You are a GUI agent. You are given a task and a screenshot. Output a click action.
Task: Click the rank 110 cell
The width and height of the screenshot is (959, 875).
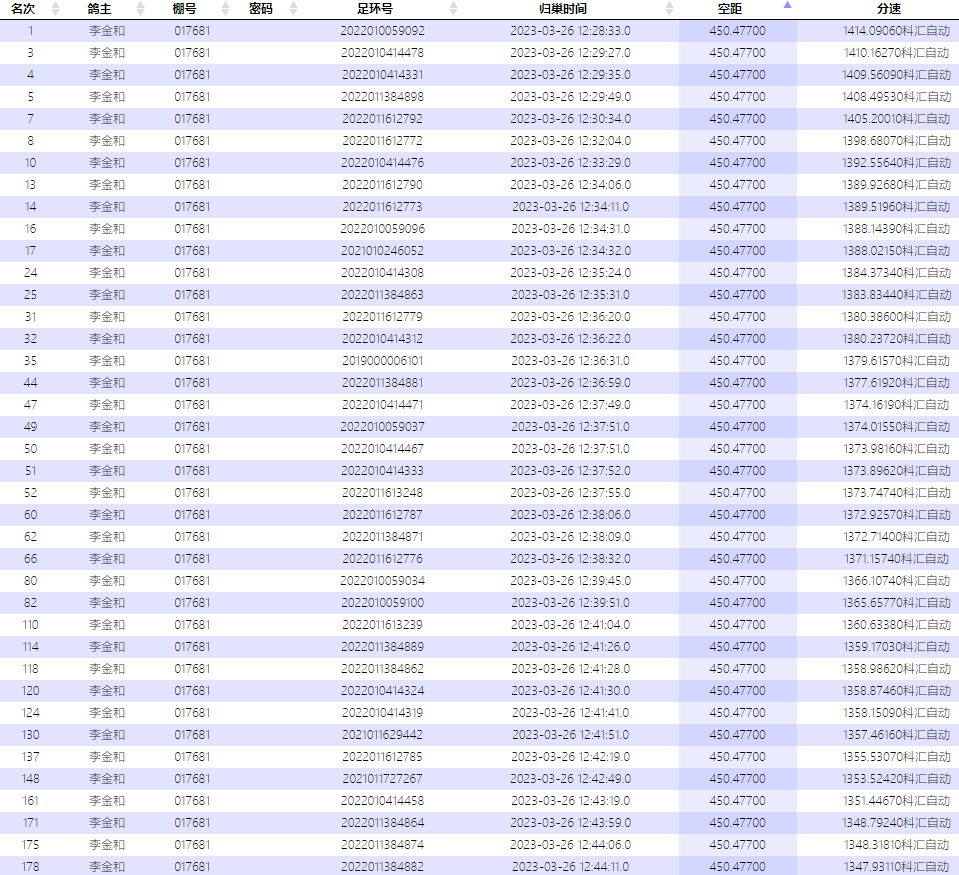pyautogui.click(x=30, y=625)
